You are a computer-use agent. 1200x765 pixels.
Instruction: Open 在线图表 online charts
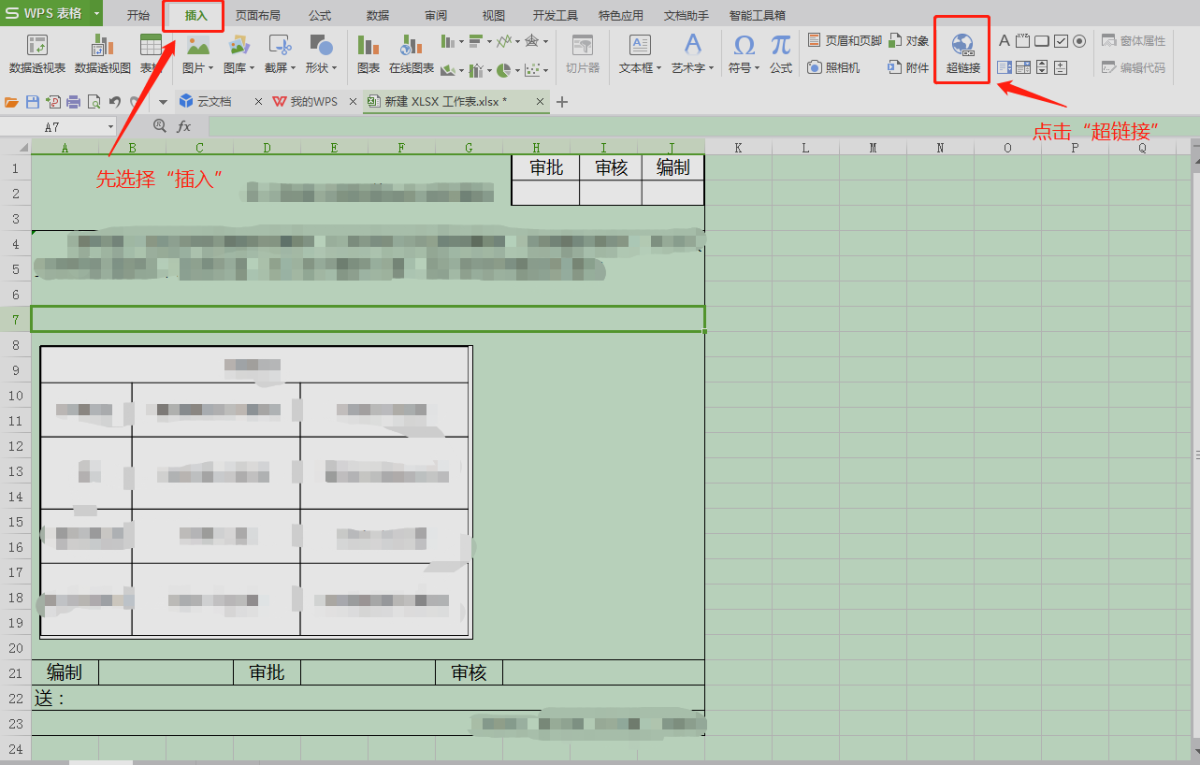coord(411,54)
